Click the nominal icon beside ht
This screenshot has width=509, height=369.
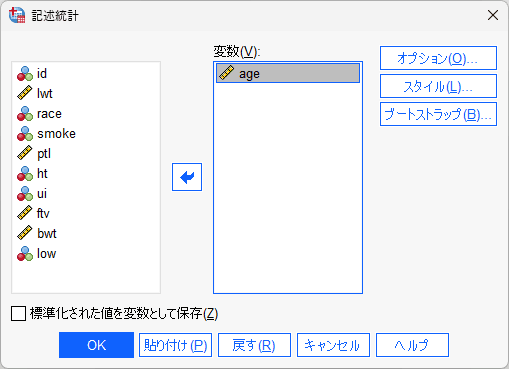point(25,174)
